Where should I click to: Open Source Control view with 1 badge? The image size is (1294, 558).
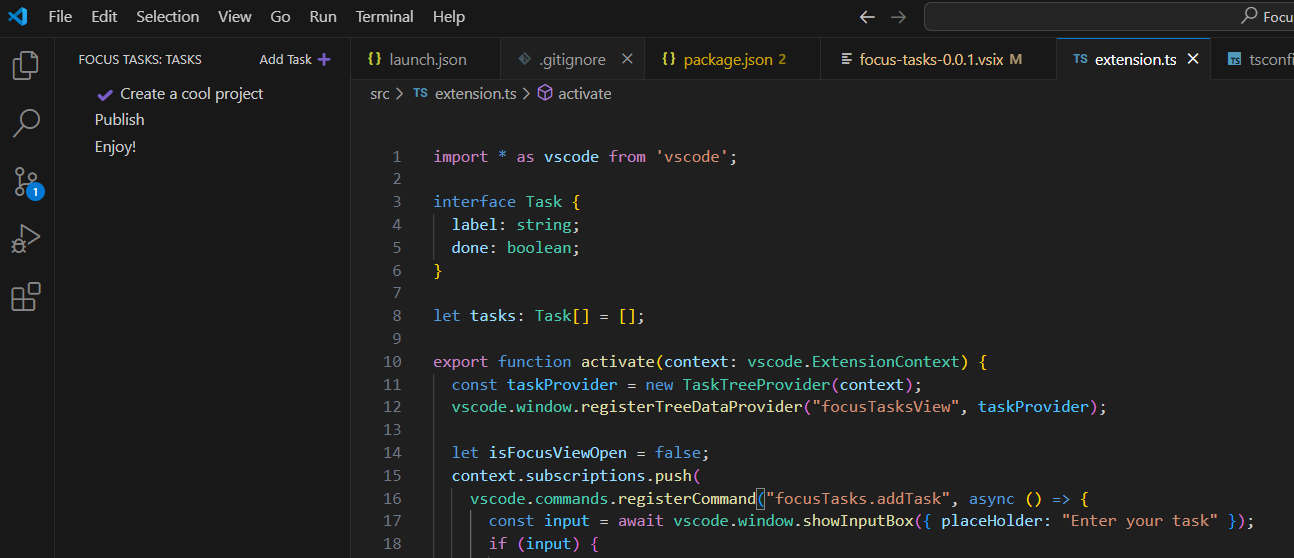point(27,182)
